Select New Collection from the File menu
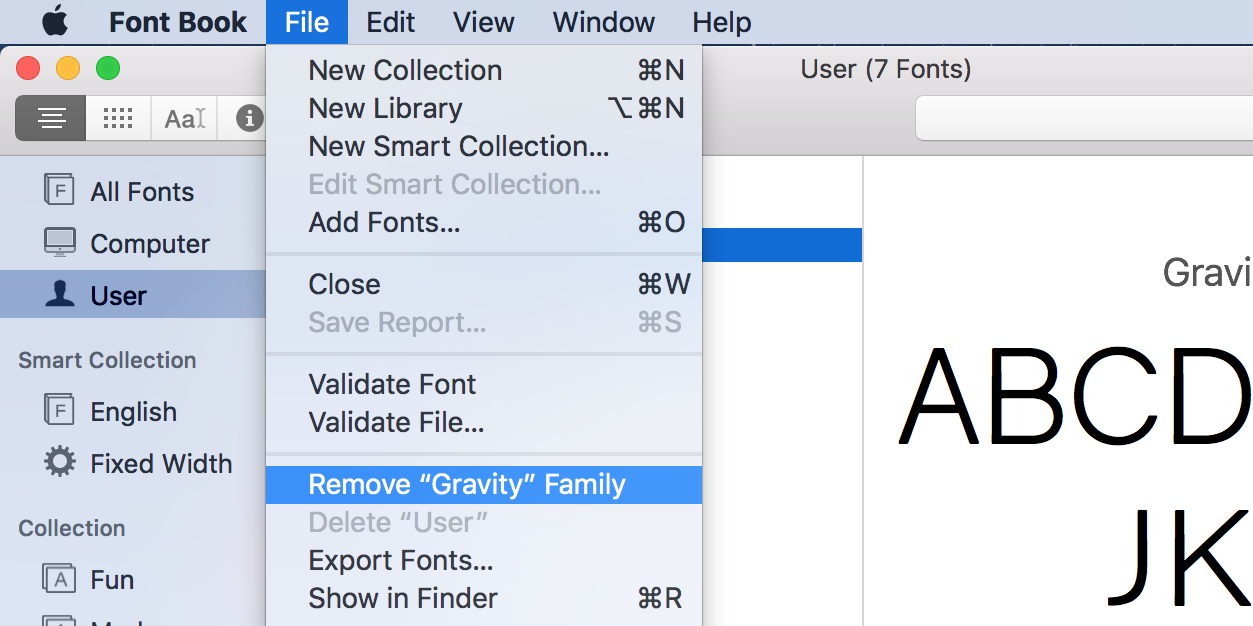Viewport: 1253px width, 626px height. tap(405, 70)
